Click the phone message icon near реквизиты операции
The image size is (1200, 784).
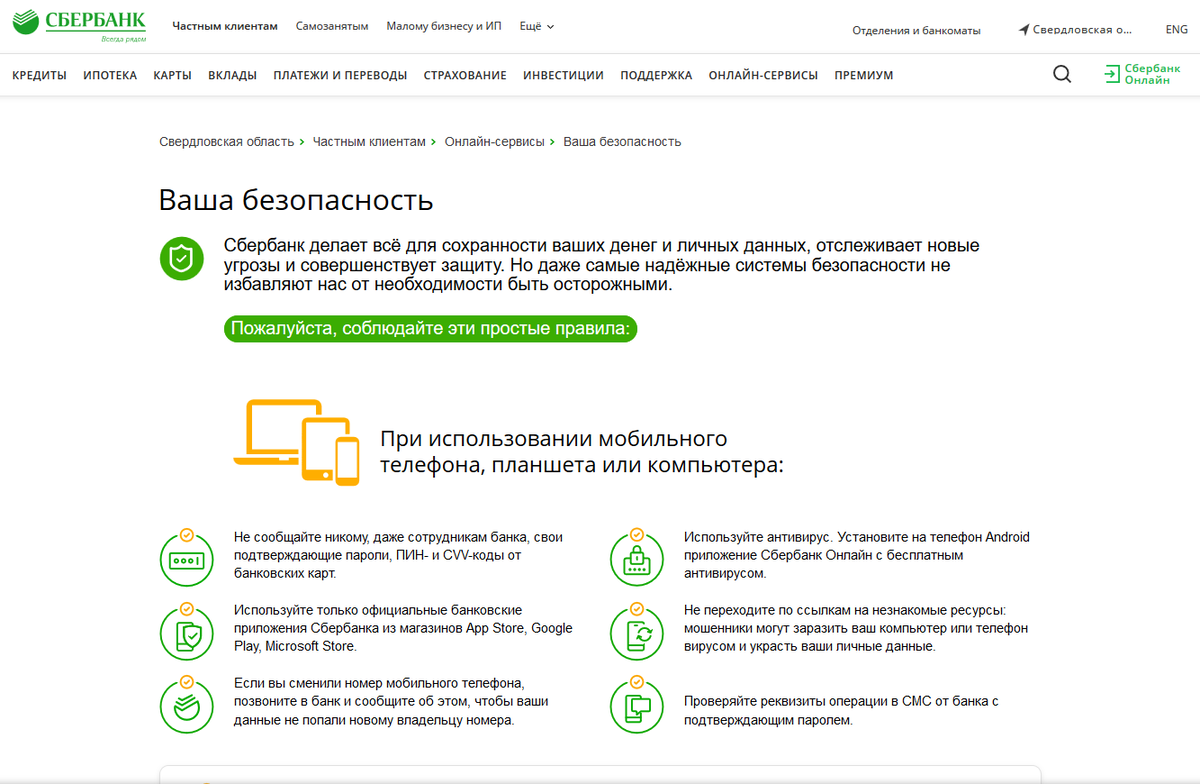[637, 707]
